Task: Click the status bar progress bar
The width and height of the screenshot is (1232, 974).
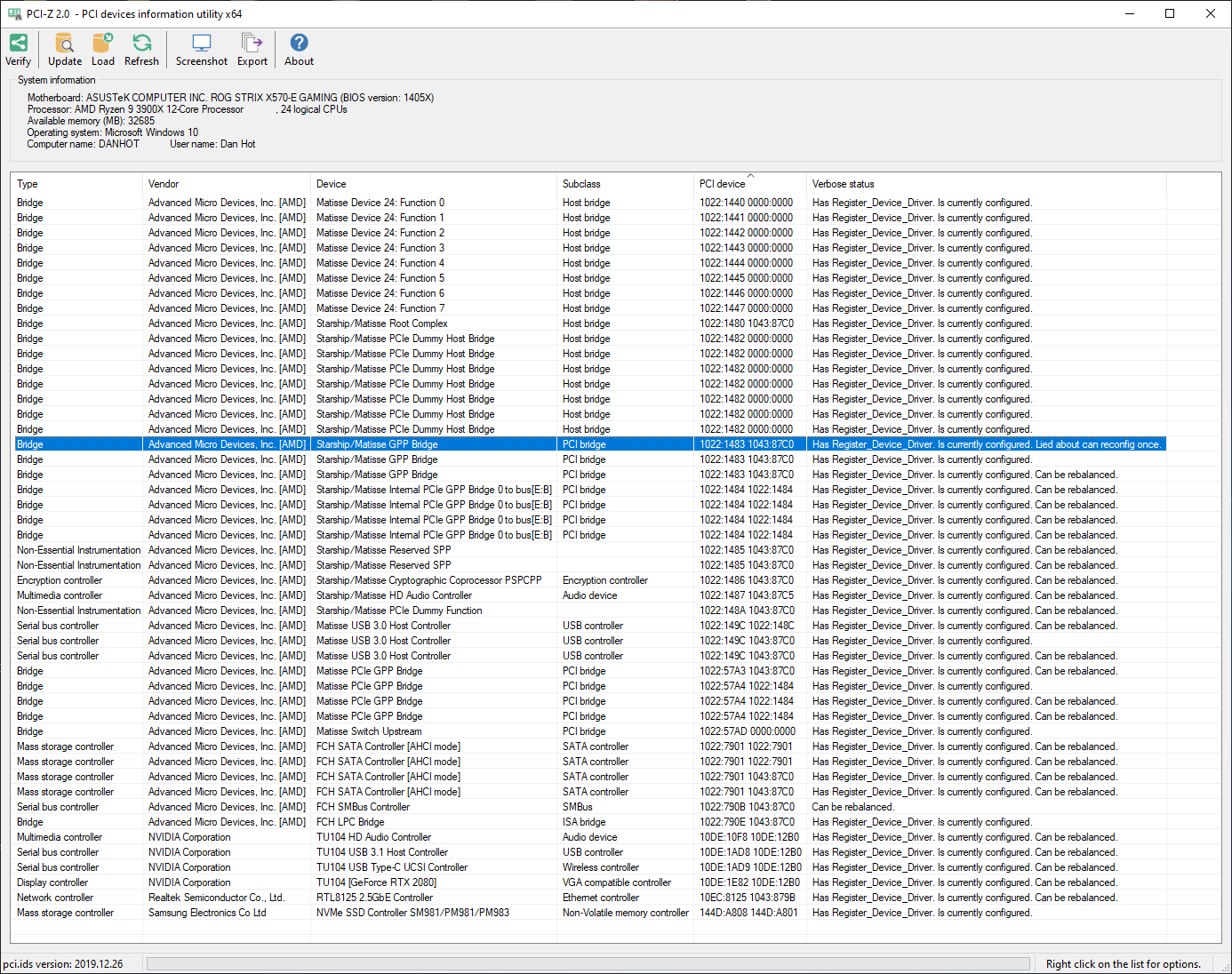Action: [588, 964]
